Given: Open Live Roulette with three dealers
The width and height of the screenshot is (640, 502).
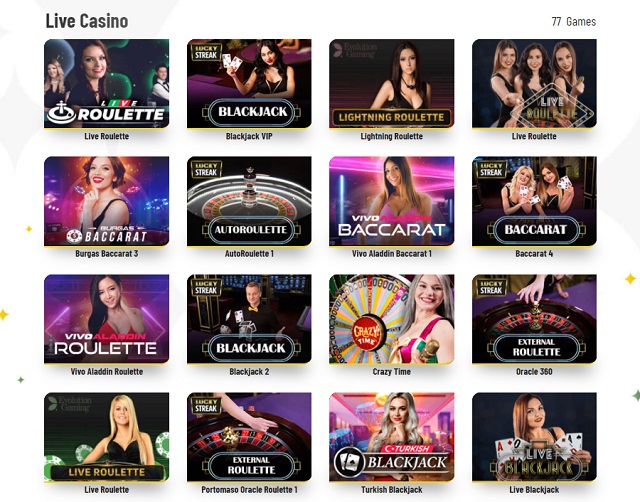Looking at the screenshot, I should click(x=534, y=84).
